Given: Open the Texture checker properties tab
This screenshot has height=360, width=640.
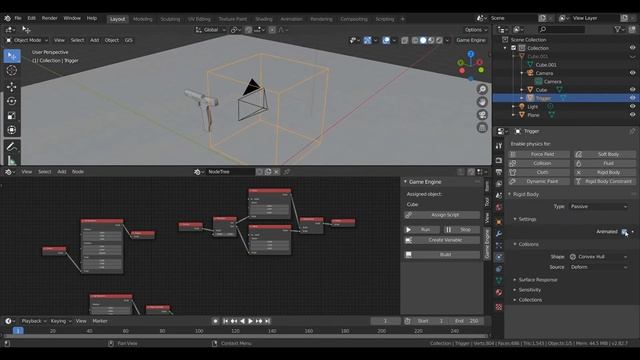Looking at the screenshot, I should (x=499, y=307).
